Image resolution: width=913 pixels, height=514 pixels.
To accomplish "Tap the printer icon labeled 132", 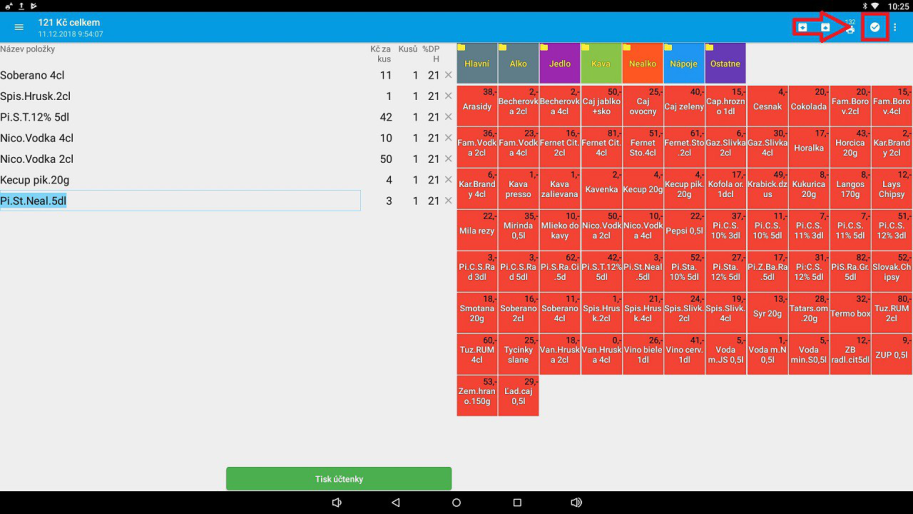I will [850, 27].
